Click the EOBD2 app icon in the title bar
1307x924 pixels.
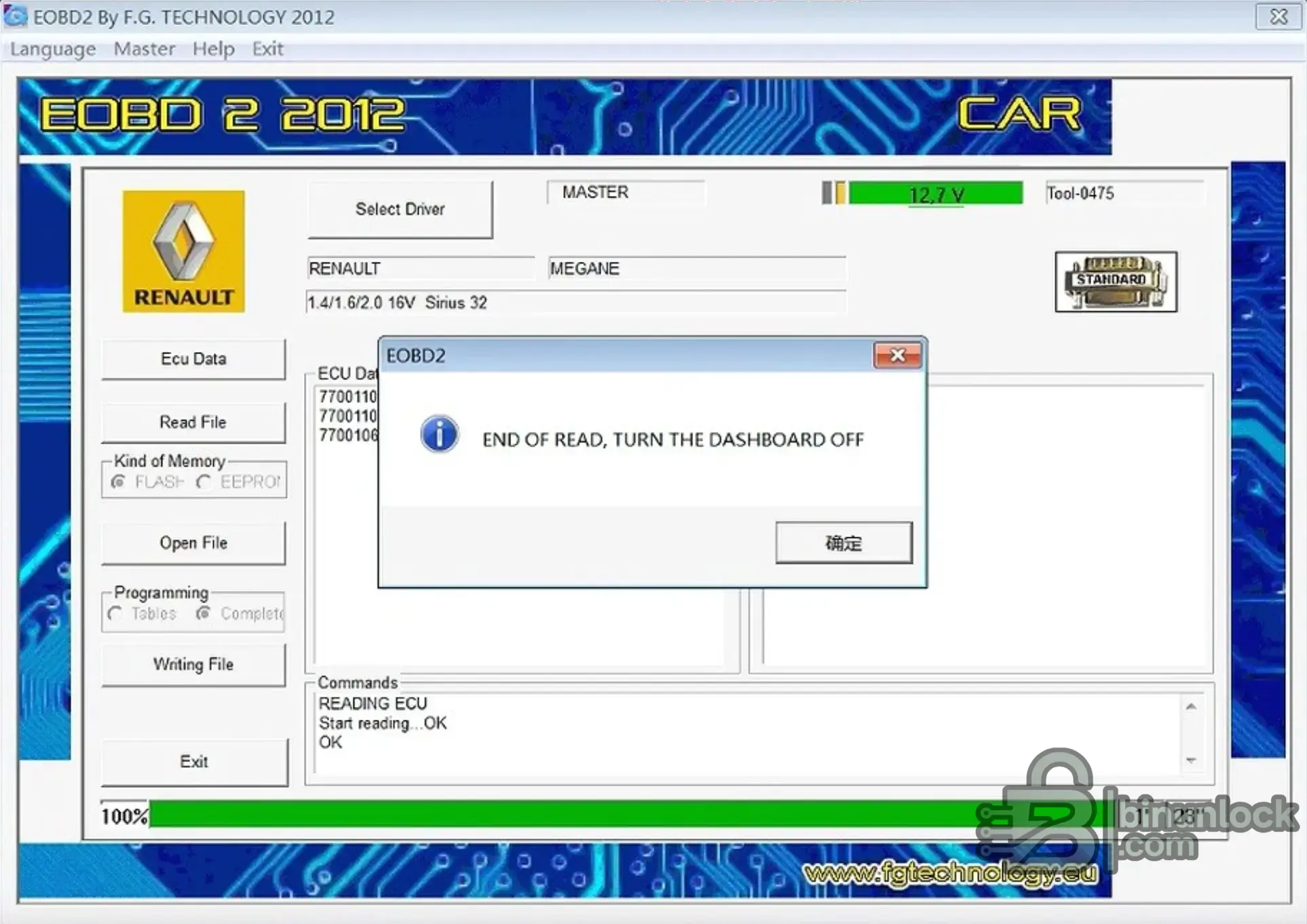(x=15, y=16)
